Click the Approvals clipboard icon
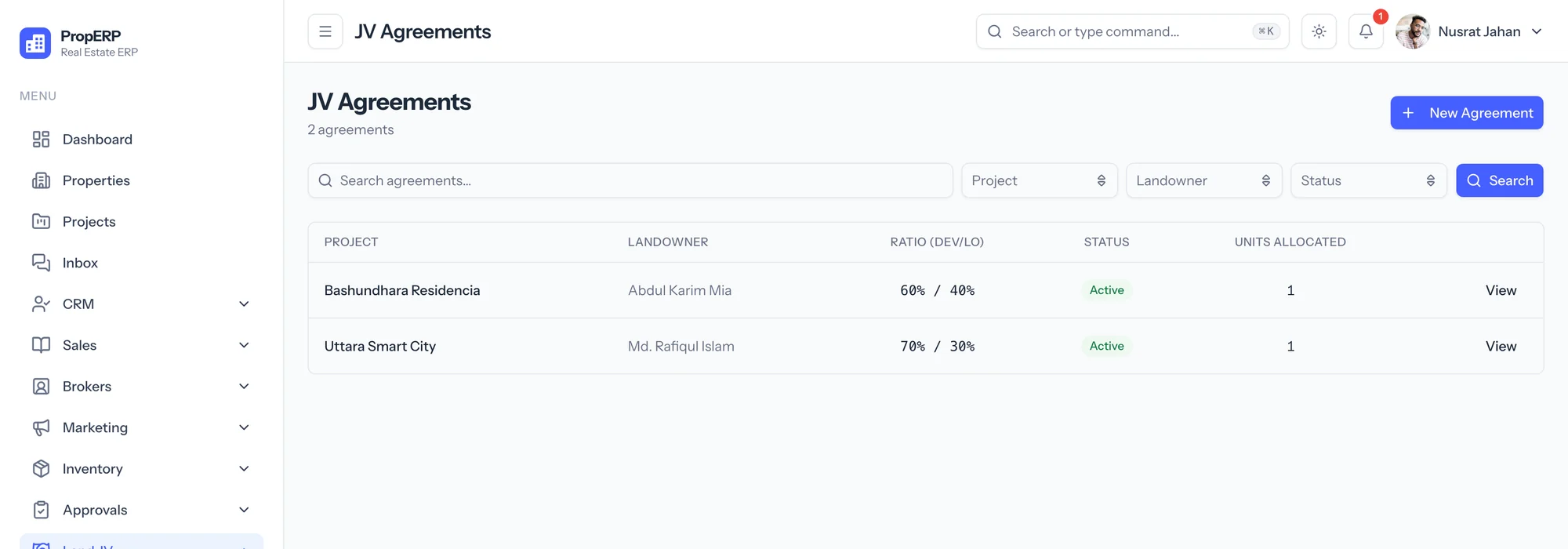 (41, 510)
